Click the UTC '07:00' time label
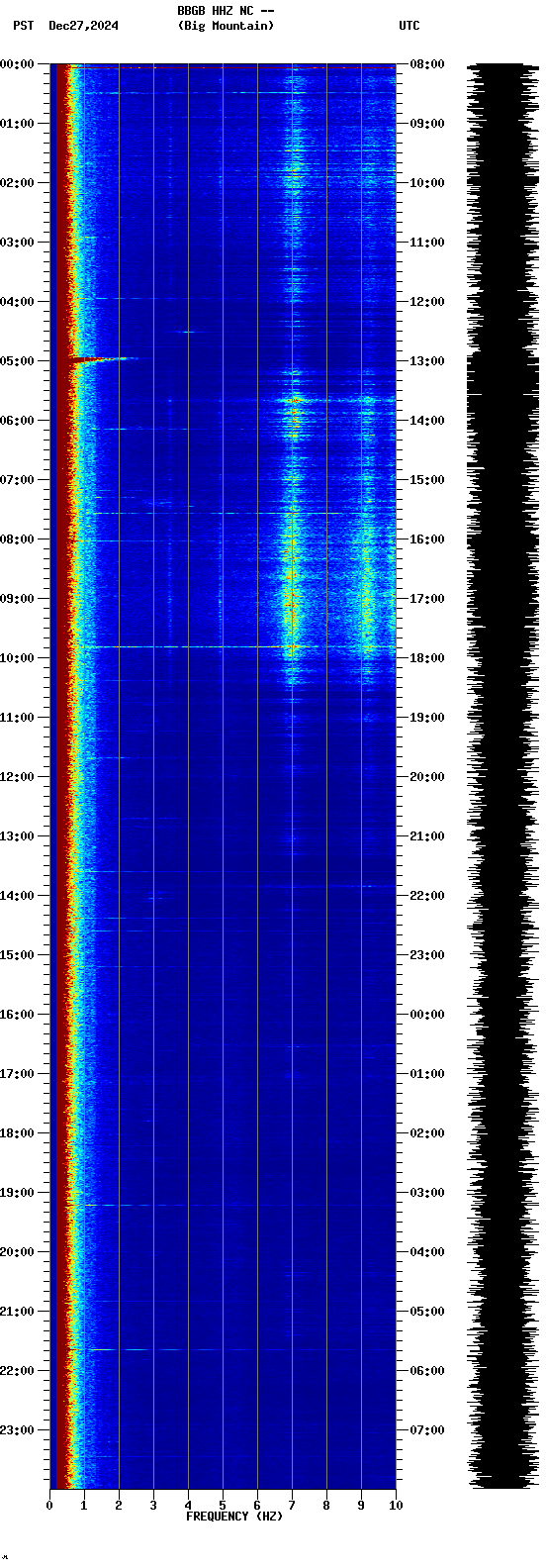 click(426, 1430)
